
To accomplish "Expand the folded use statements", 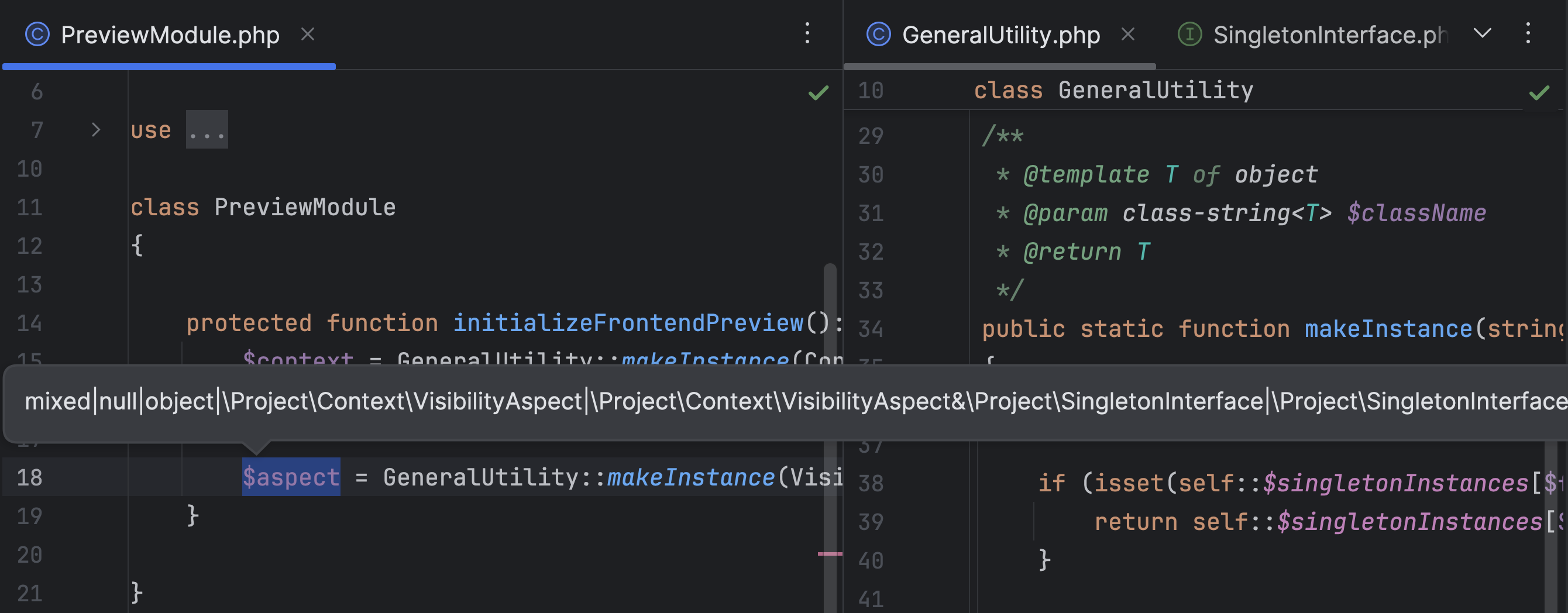I will tap(95, 130).
